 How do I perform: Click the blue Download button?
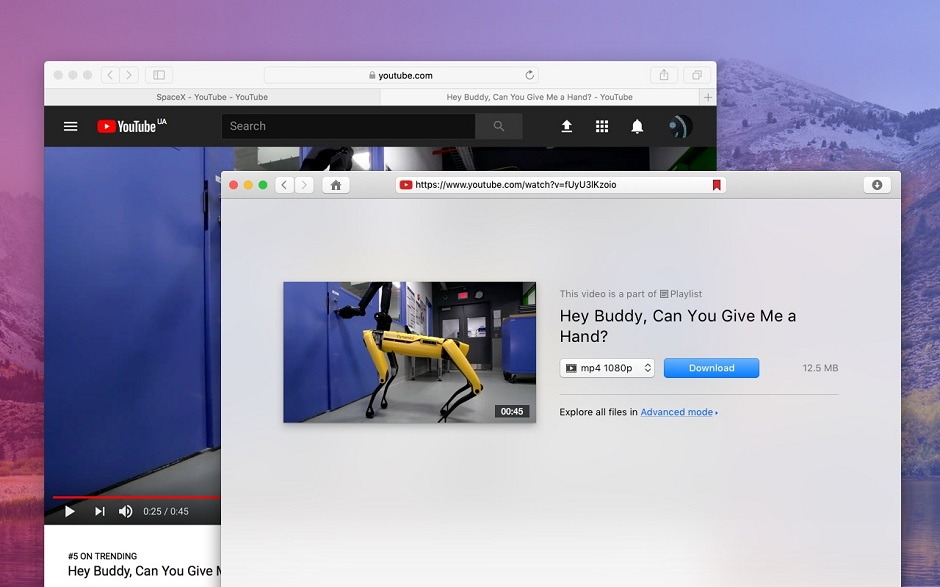coord(711,368)
